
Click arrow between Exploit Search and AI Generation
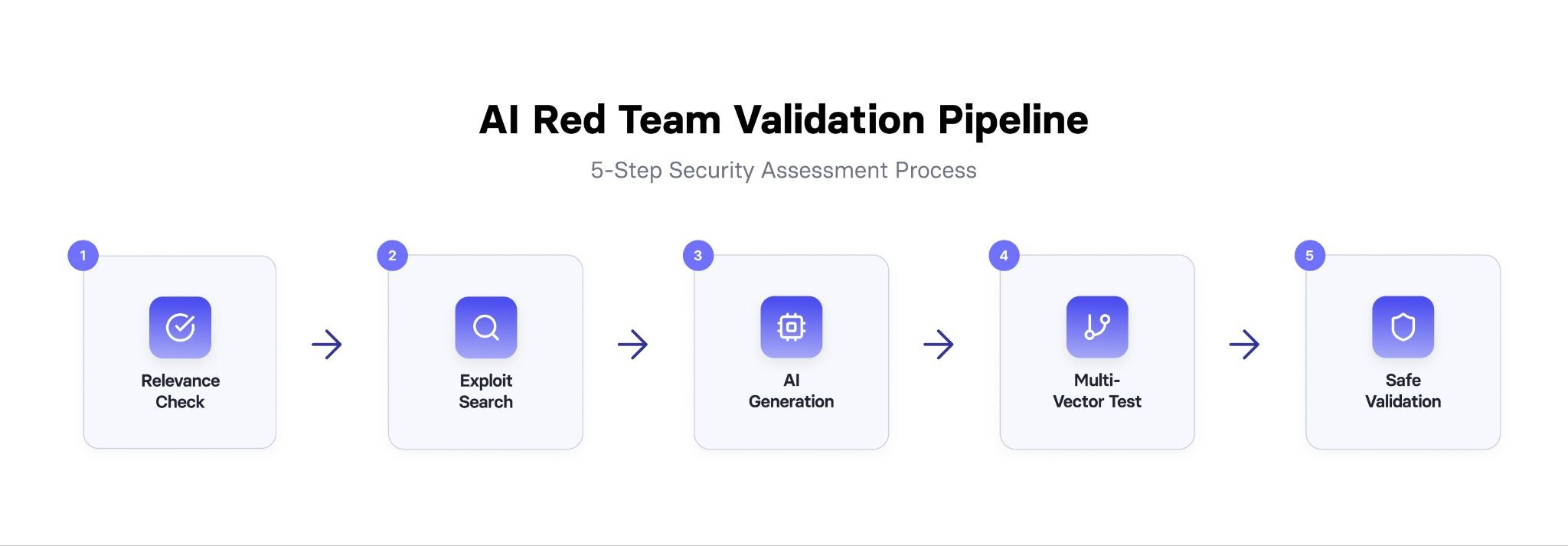(x=632, y=345)
